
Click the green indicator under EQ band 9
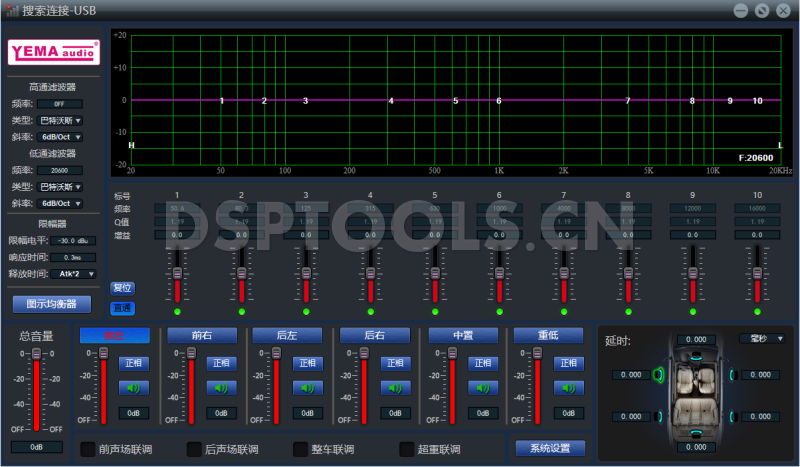[x=693, y=311]
